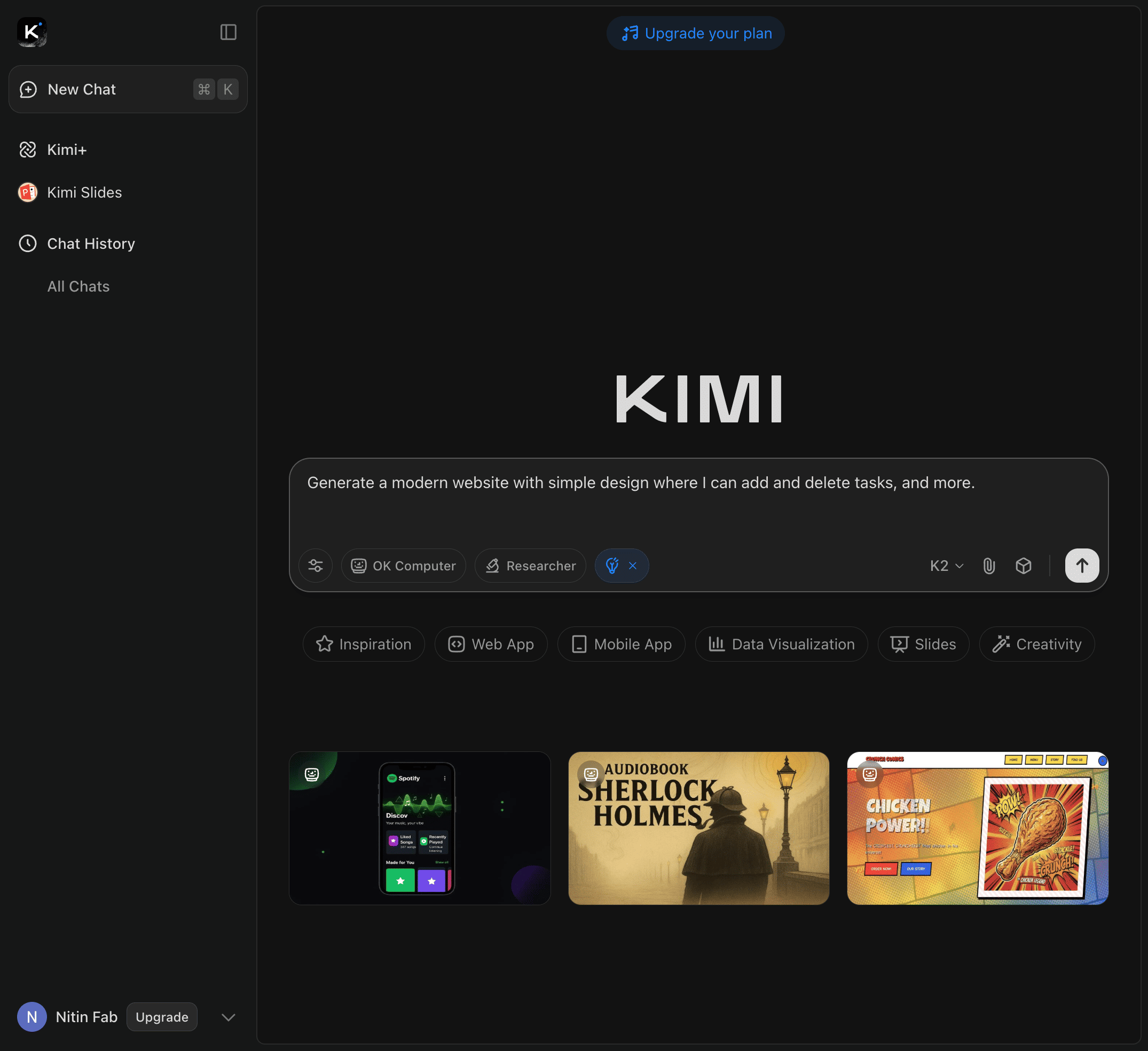Disable the lightbulb thinking mode toggle
This screenshot has height=1051, width=1148.
[633, 566]
